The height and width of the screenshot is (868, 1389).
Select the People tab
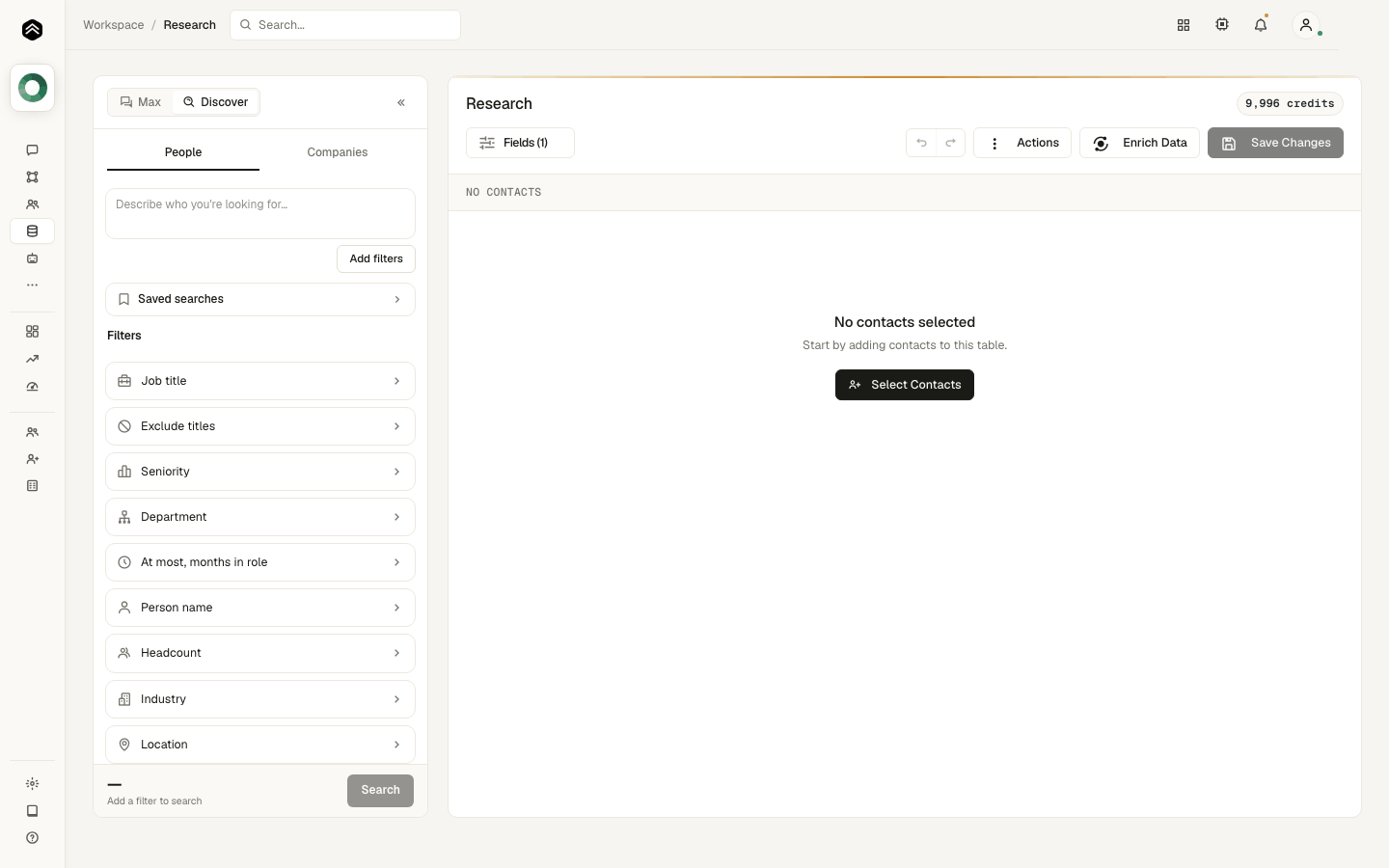[x=183, y=152]
